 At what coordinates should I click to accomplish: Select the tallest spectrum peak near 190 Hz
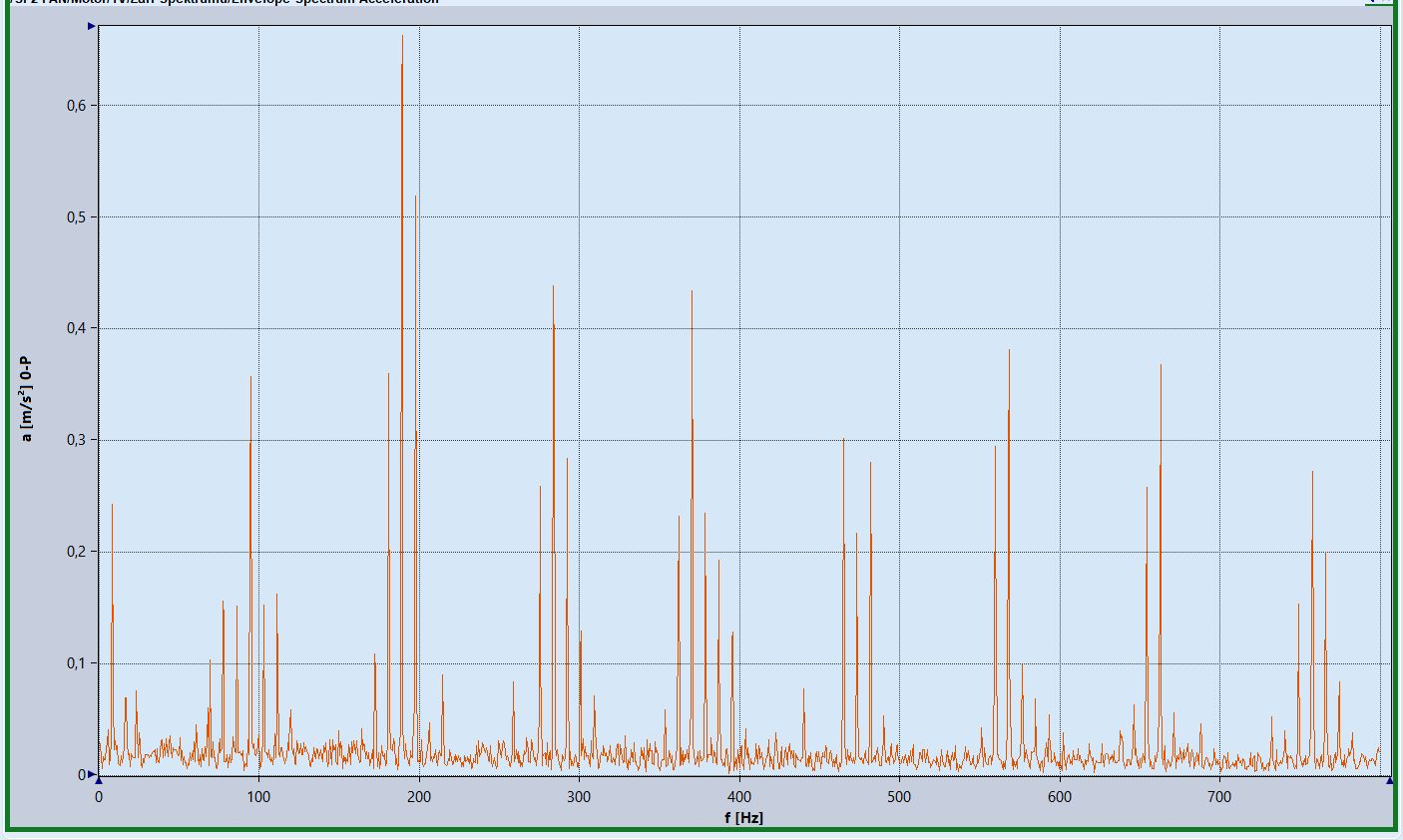click(x=402, y=399)
